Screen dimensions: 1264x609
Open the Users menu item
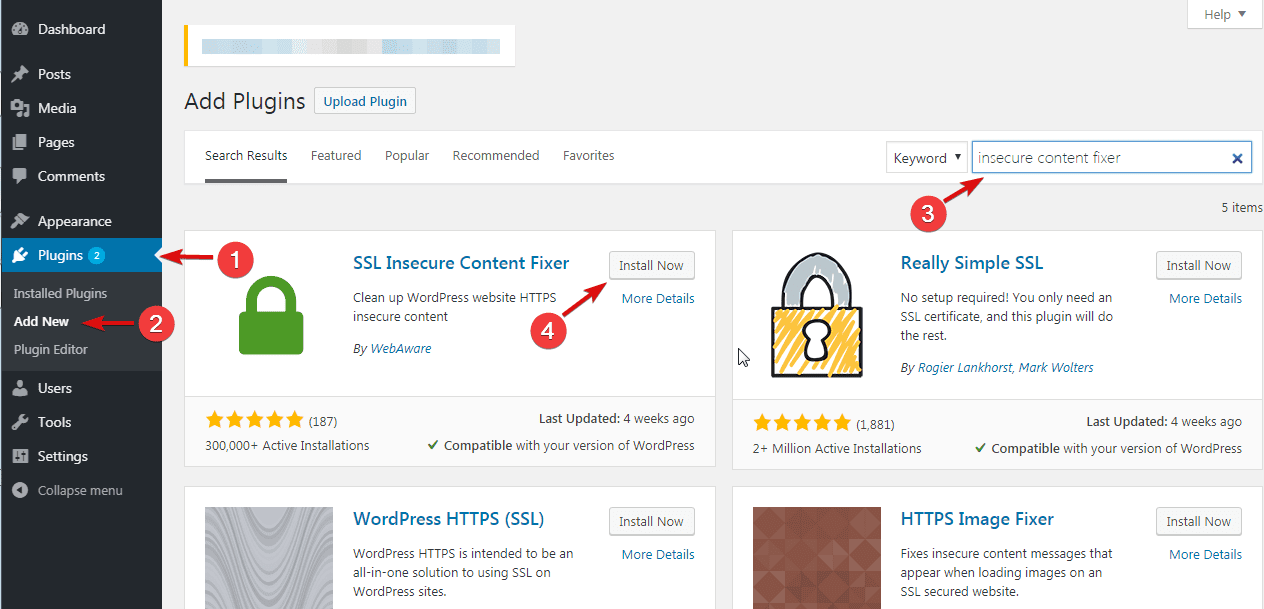pos(81,388)
